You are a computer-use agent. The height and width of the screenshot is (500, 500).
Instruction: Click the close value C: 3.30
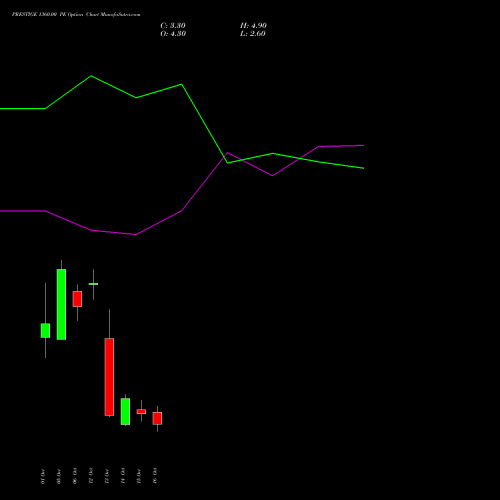173,26
